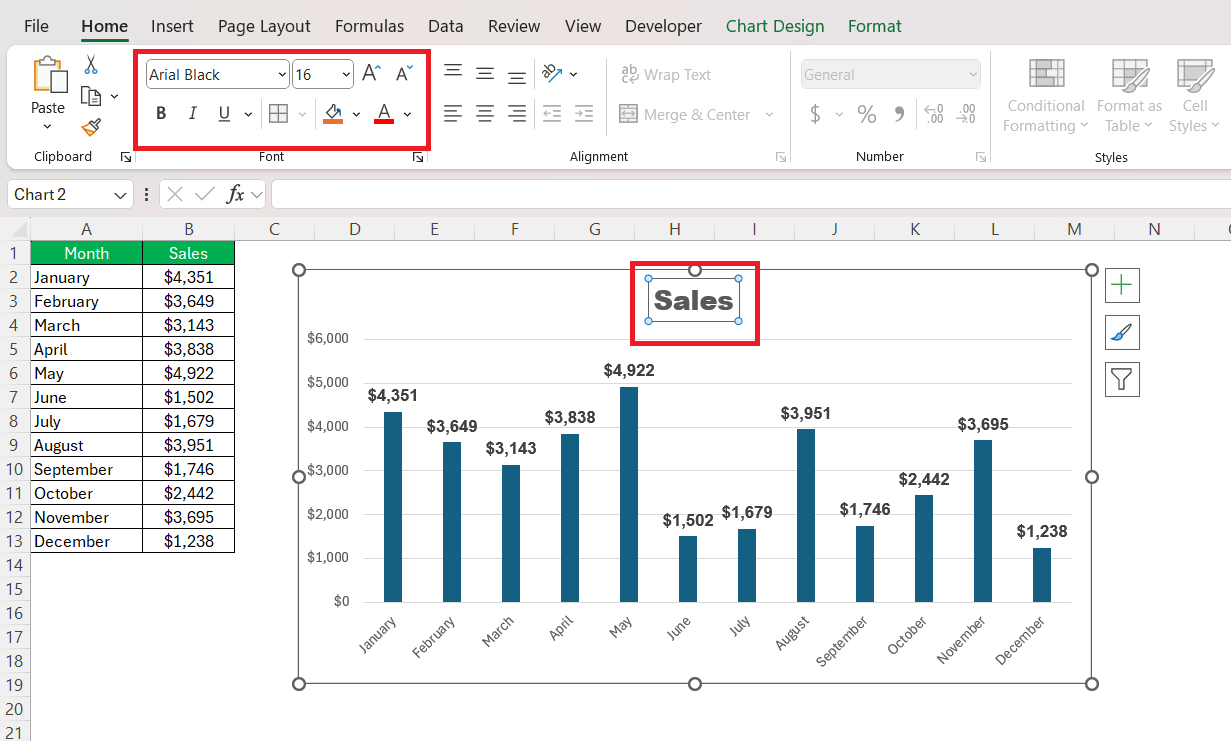The height and width of the screenshot is (741, 1231).
Task: Open the Font Color dropdown arrow
Action: (x=407, y=114)
